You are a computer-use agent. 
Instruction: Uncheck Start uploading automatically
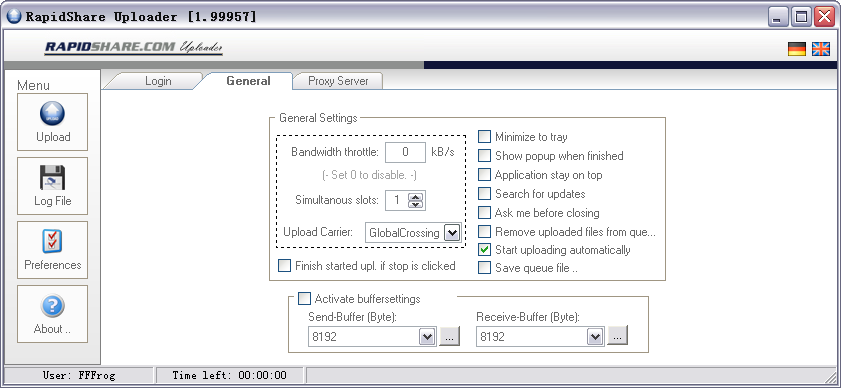484,250
